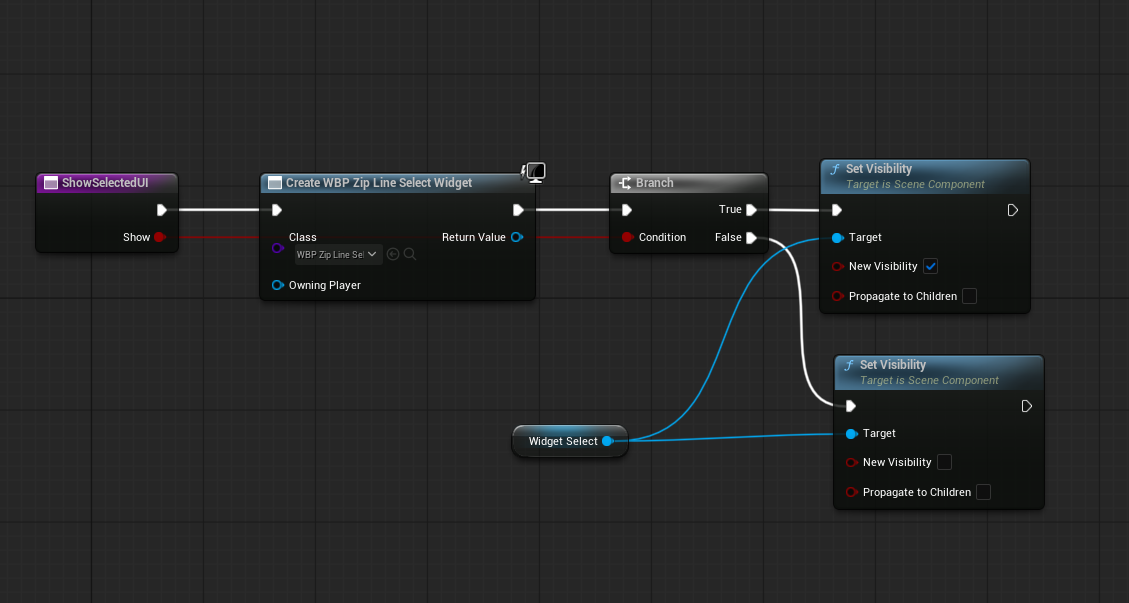Click the Branch Condition input pin
Viewport: 1129px width, 603px height.
click(627, 237)
